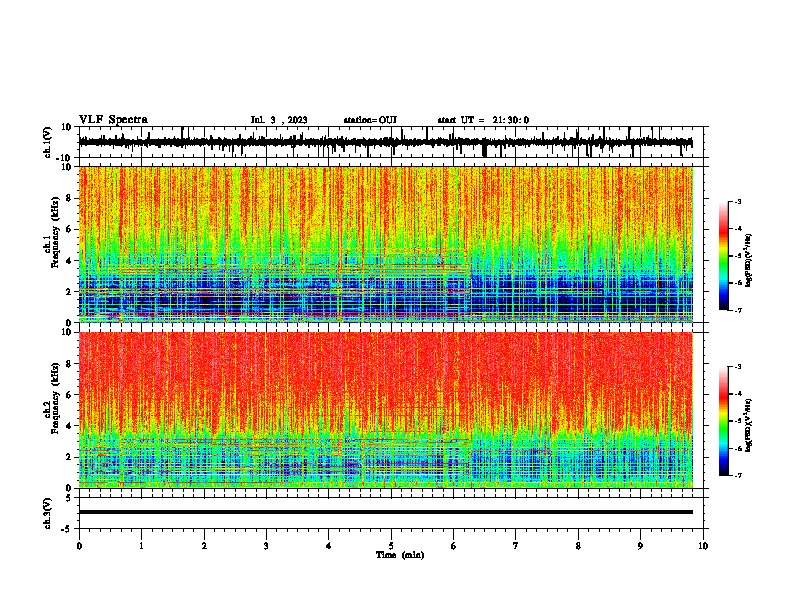The height and width of the screenshot is (612, 792).
Task: Click time axis tick label "1"
Action: 141,546
